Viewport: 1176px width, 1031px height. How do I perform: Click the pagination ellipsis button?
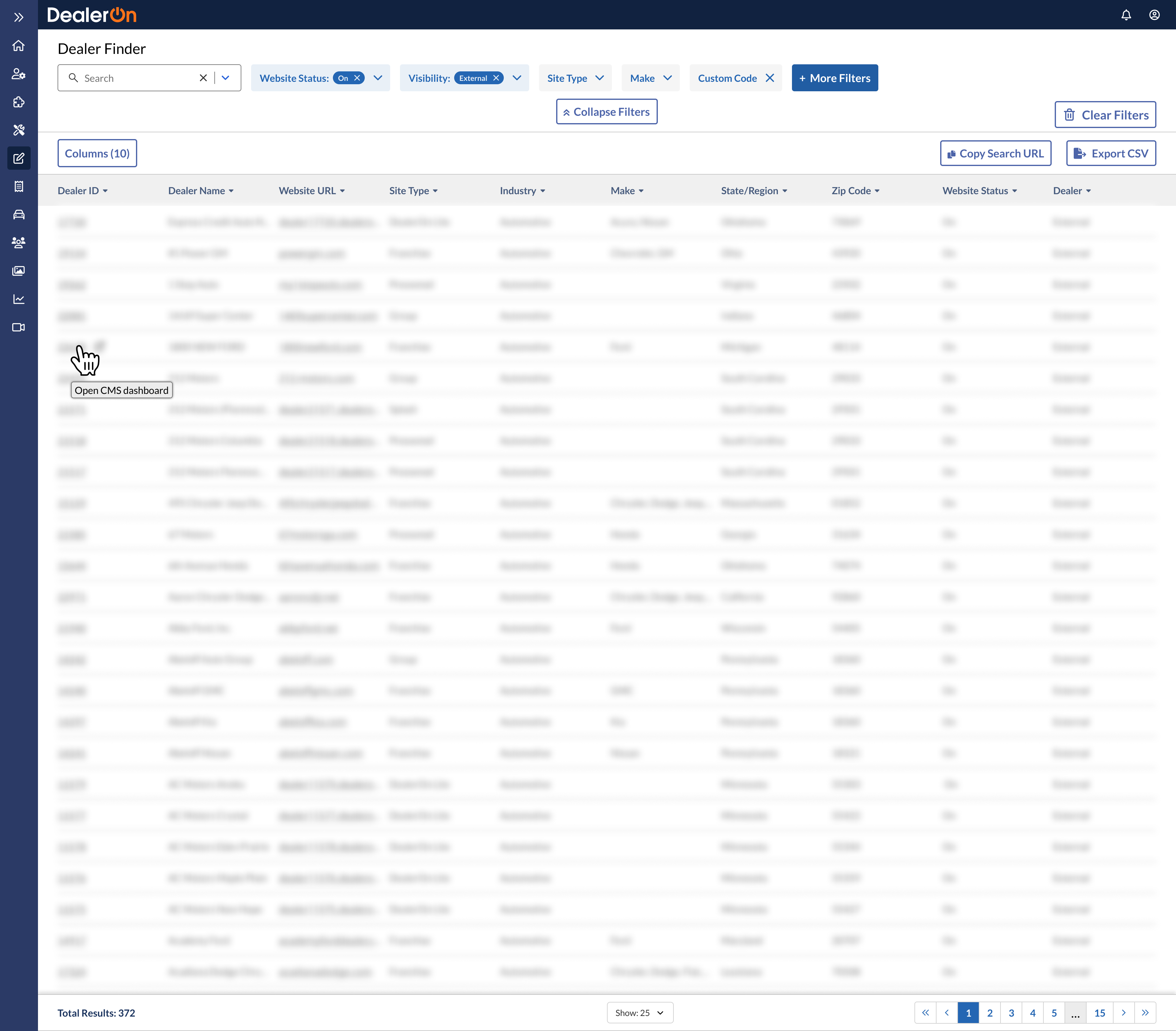coord(1075,1013)
